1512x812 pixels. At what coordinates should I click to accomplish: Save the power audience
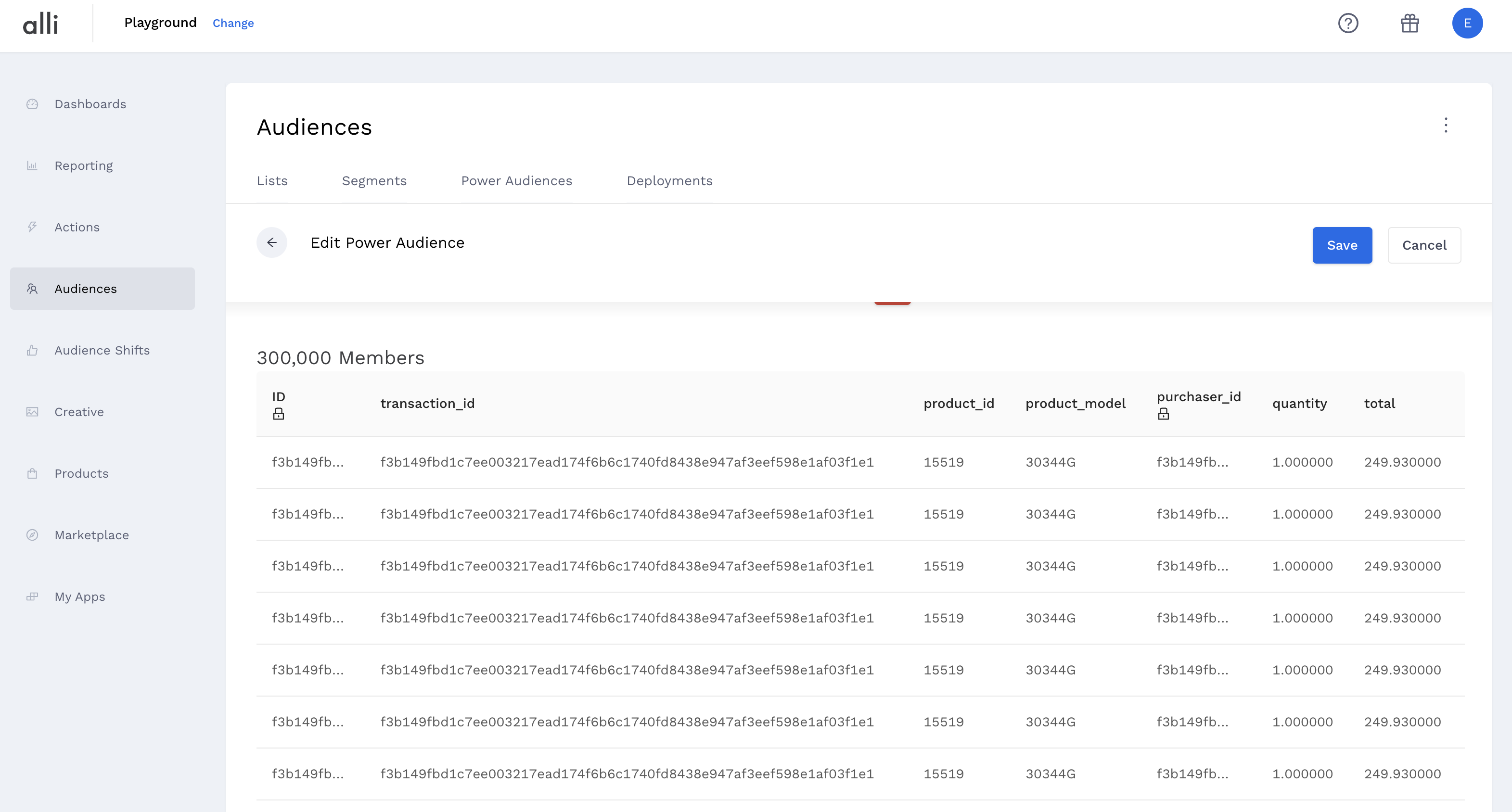1342,245
